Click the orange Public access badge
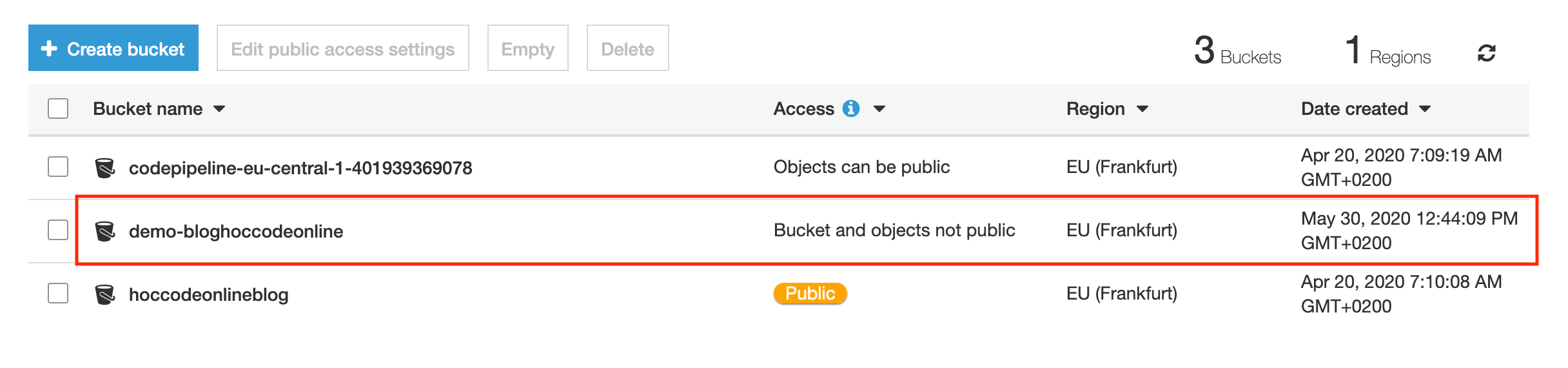Screen dimensions: 1568x368 pyautogui.click(x=810, y=294)
